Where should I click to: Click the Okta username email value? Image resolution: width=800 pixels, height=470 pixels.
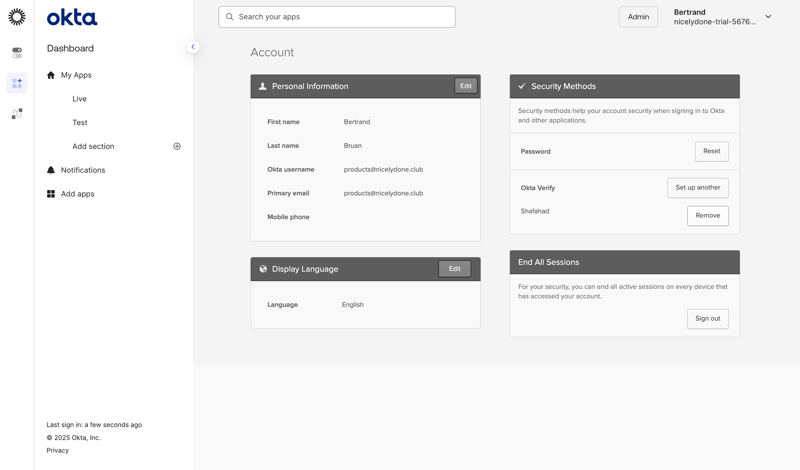(x=383, y=169)
